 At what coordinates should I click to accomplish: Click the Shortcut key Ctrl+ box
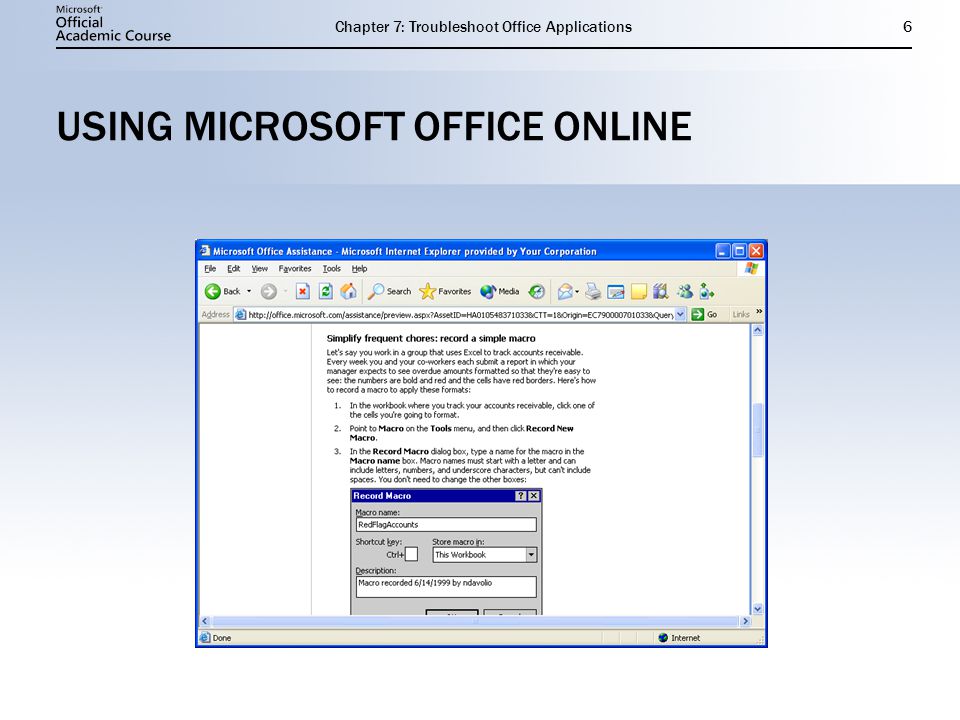(x=411, y=554)
